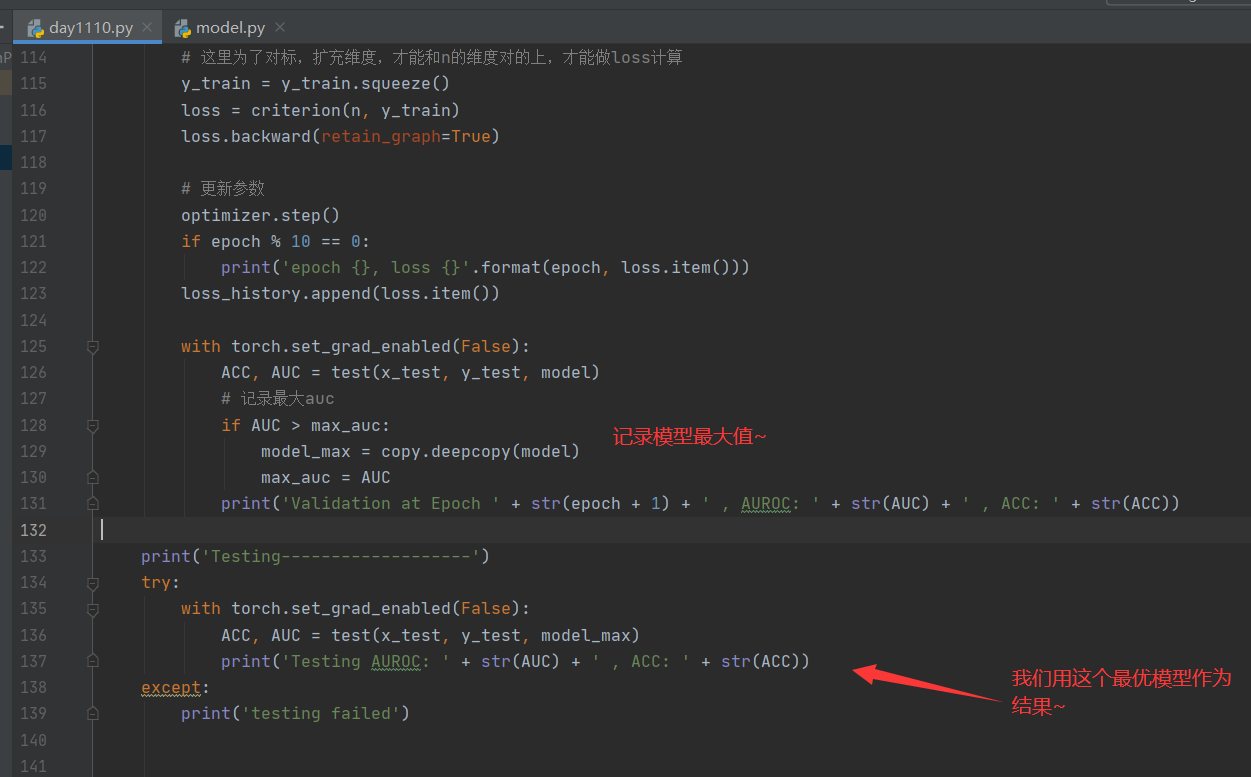Click 'loss_history.append' on line 123

click(275, 293)
